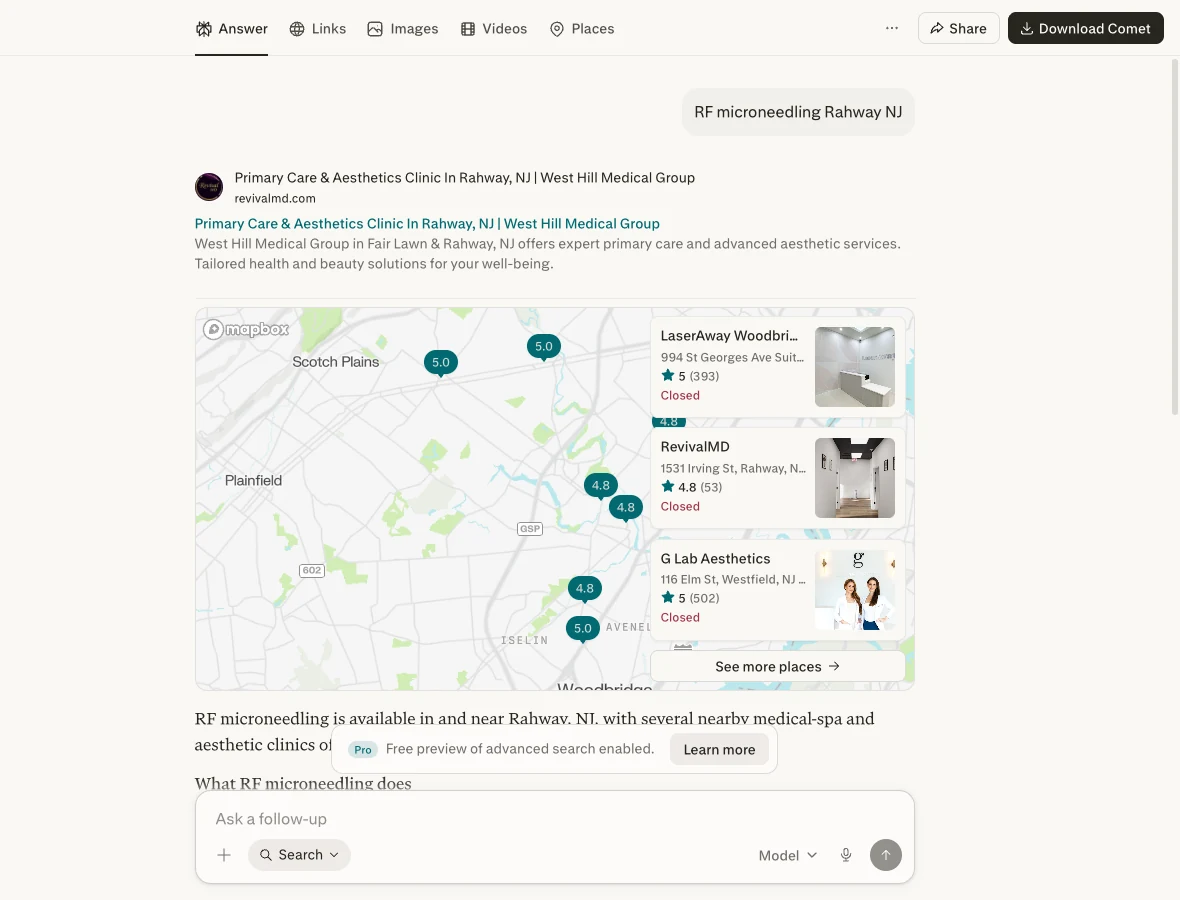Click the Share button

pos(958,28)
